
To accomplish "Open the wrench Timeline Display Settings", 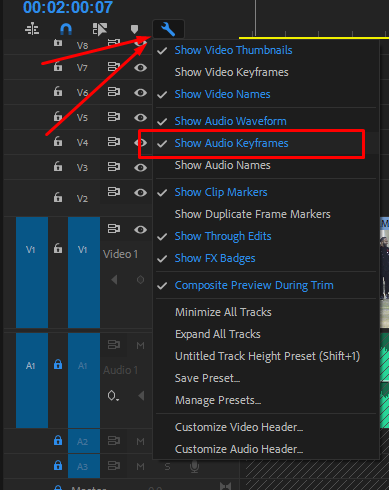I will tap(168, 29).
